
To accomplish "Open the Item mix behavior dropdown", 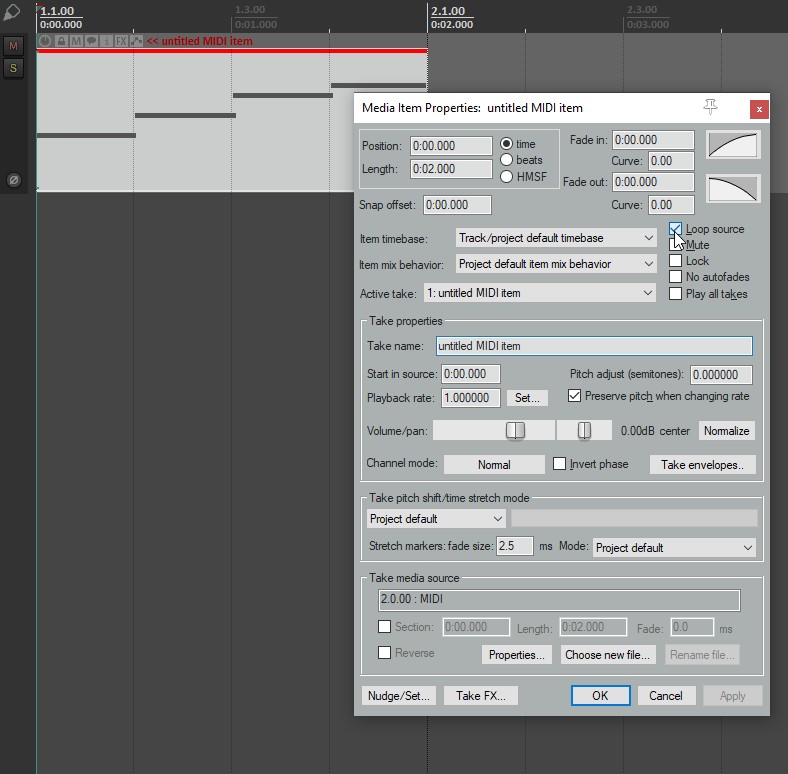I will [x=555, y=264].
